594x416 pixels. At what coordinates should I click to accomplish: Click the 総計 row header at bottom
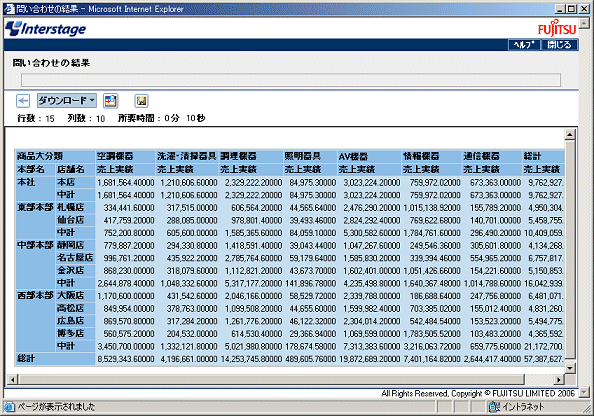click(55, 358)
